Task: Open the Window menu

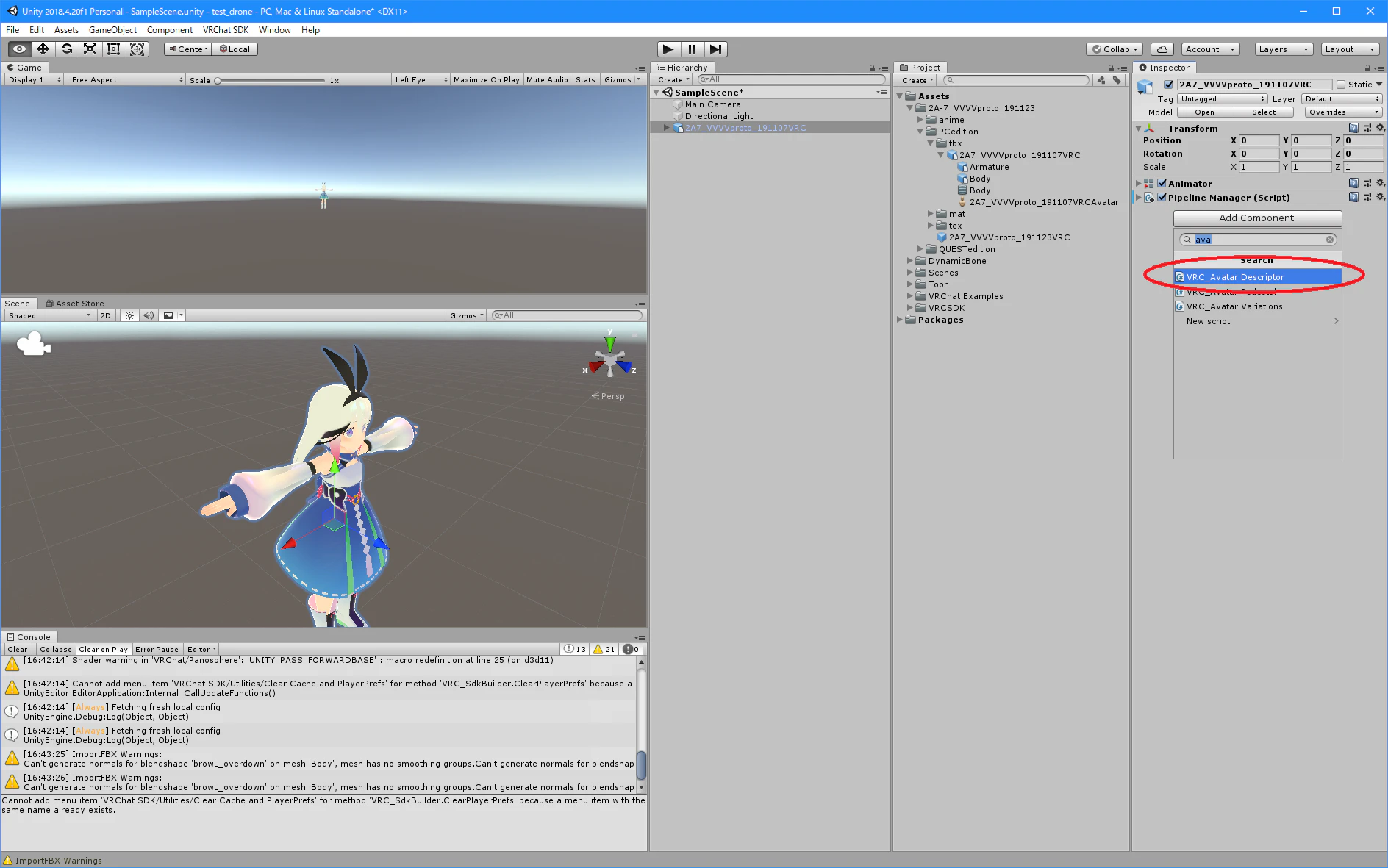Action: pos(274,30)
